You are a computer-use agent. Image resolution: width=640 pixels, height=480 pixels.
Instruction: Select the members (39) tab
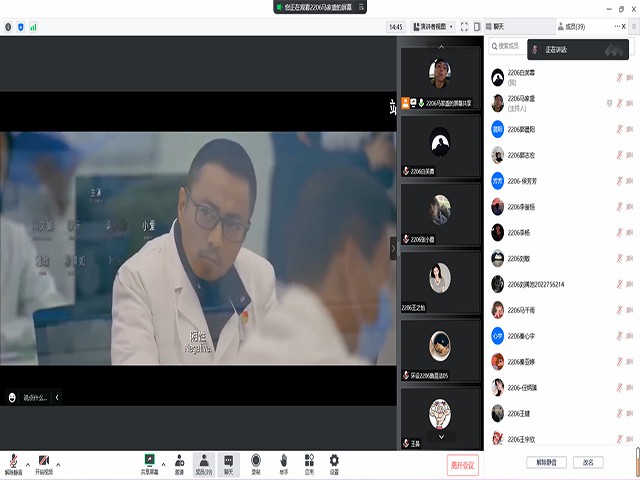(x=571, y=27)
